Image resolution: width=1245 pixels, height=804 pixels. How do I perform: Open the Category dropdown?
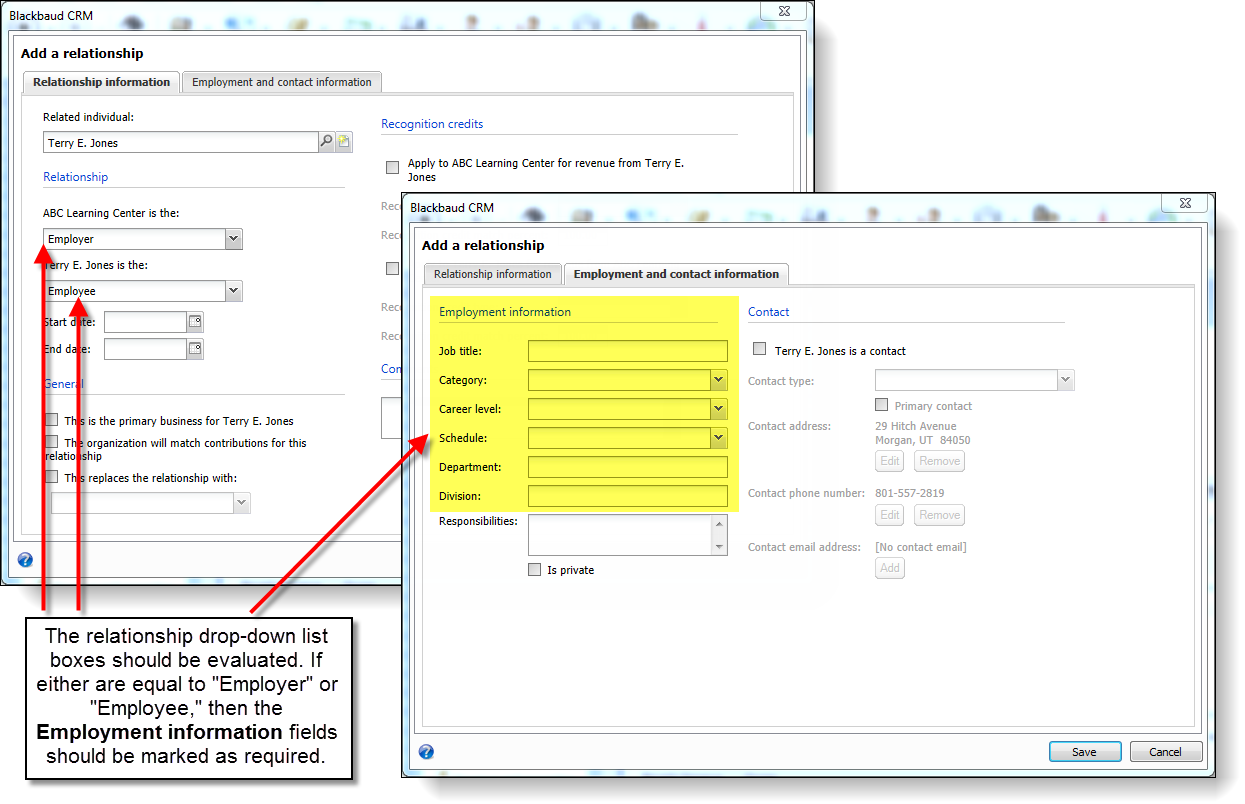click(718, 380)
